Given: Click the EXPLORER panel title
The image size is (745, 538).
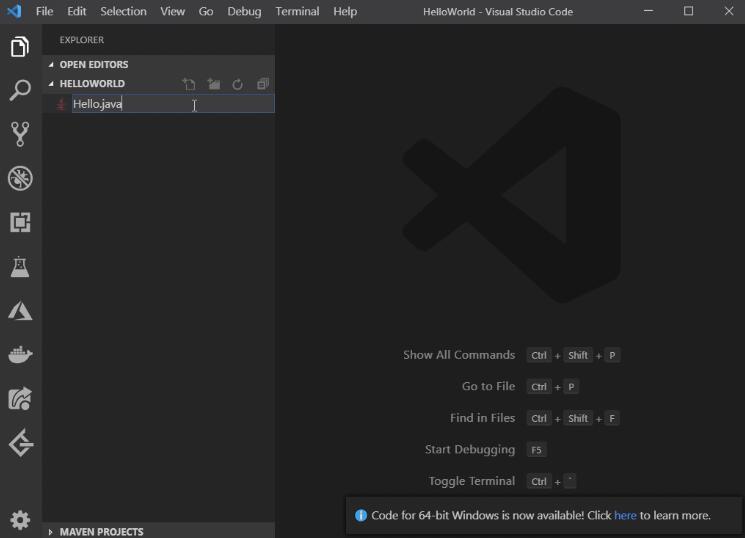Looking at the screenshot, I should (82, 40).
